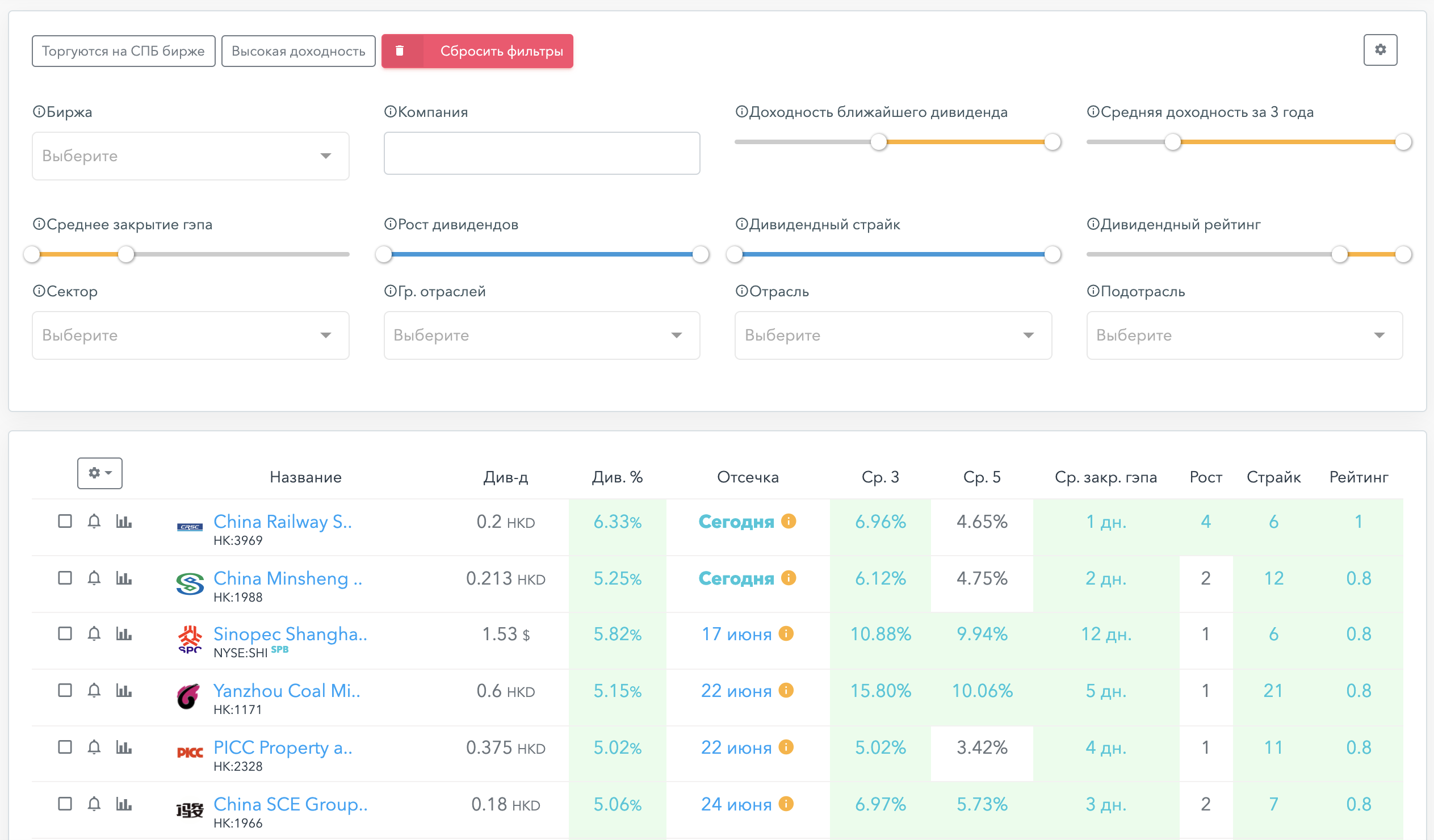Sort by Ср. 3 column header
Screen dimensions: 1434x840
click(x=880, y=477)
